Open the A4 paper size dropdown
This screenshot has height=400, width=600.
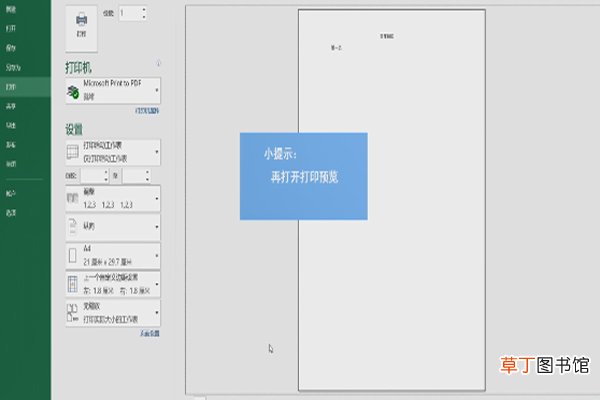click(x=113, y=255)
